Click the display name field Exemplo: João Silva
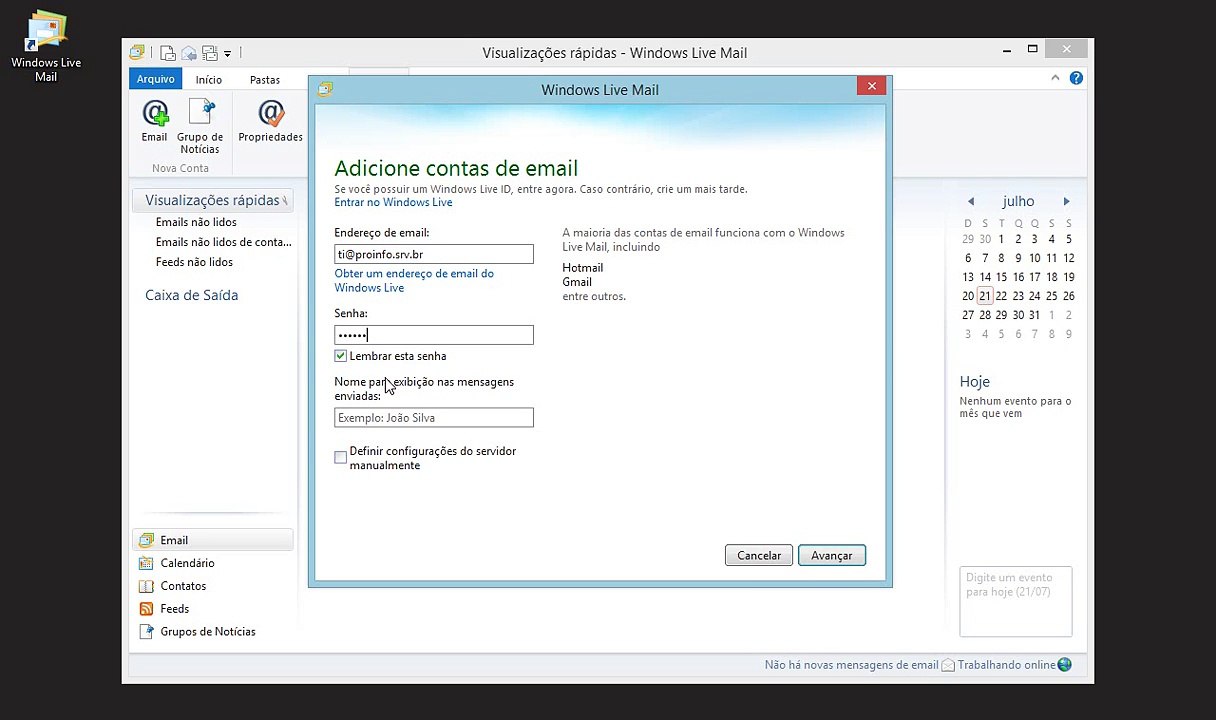 click(434, 418)
